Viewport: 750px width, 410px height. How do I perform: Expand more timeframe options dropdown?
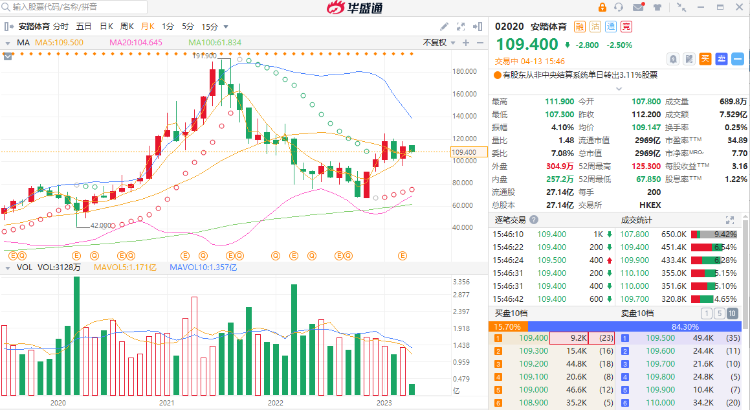[x=226, y=27]
